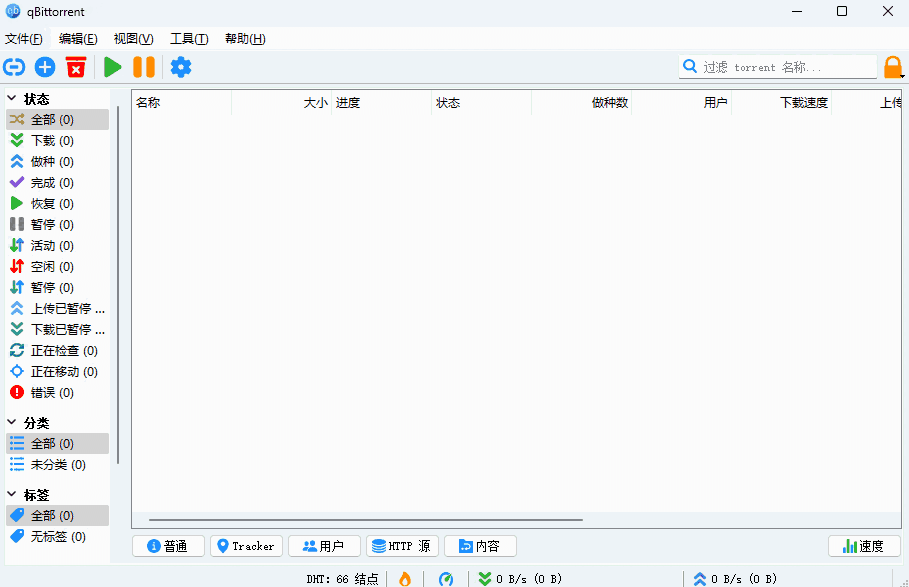The image size is (909, 587).
Task: Toggle alternative speed limits flame icon
Action: (x=404, y=578)
